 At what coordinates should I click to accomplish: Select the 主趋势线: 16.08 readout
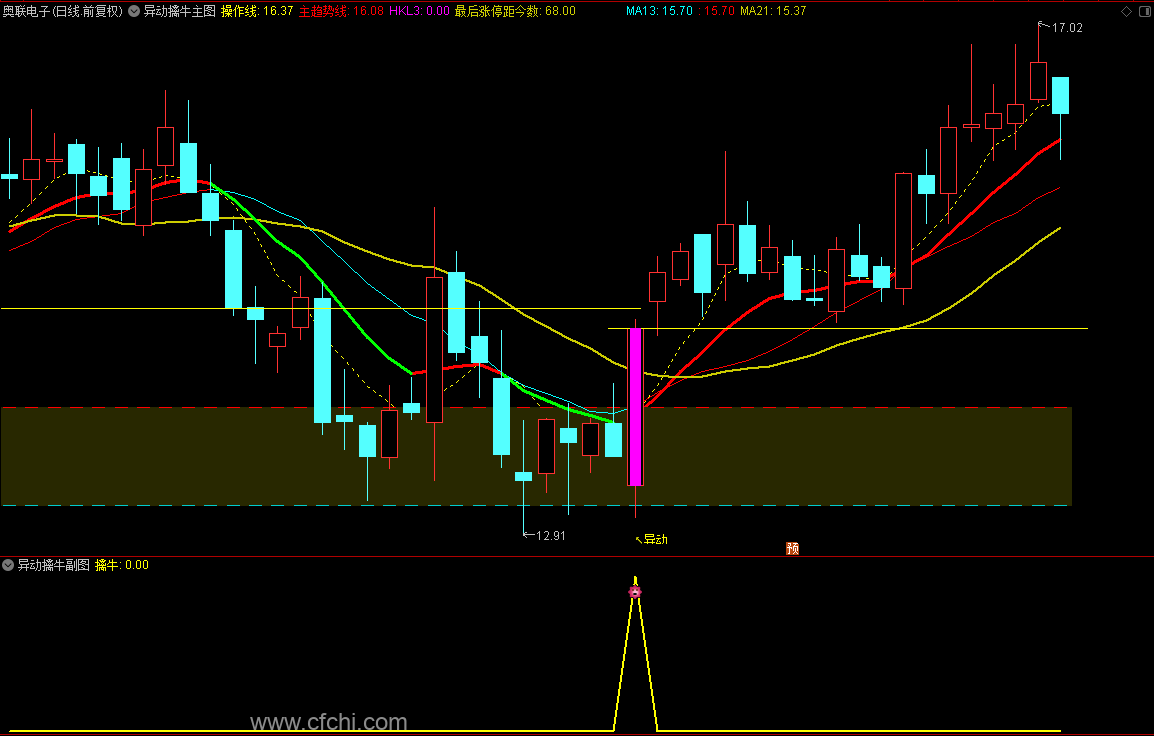tap(341, 11)
